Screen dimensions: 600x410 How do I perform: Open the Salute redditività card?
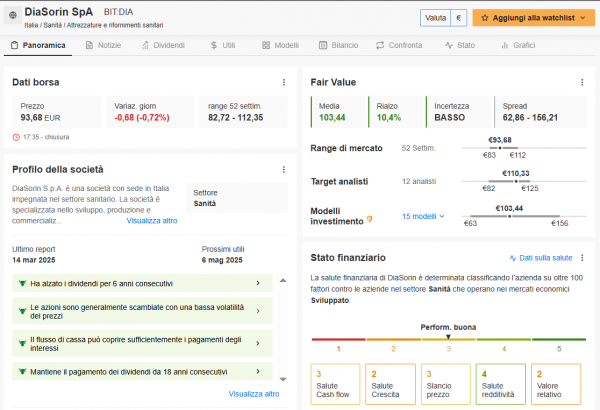pyautogui.click(x=501, y=384)
